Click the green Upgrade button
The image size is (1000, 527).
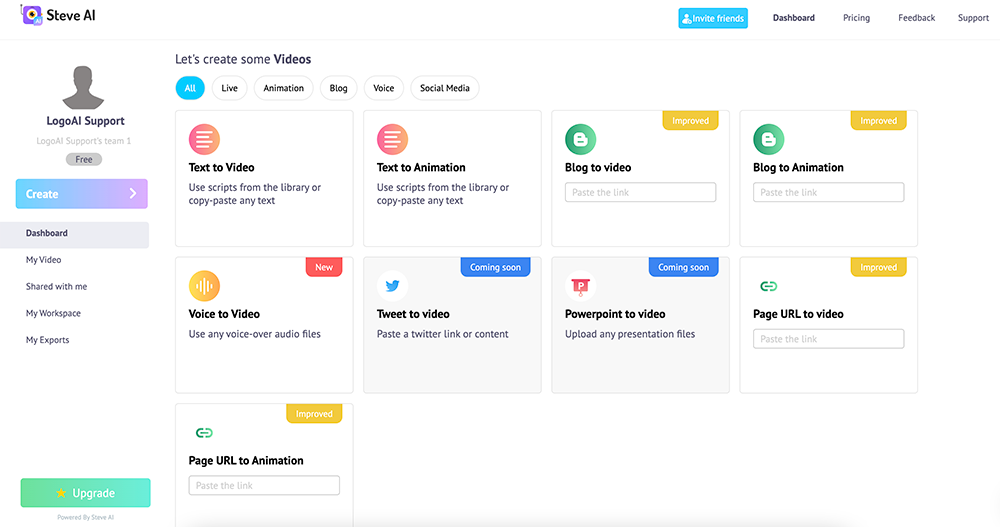coord(85,493)
